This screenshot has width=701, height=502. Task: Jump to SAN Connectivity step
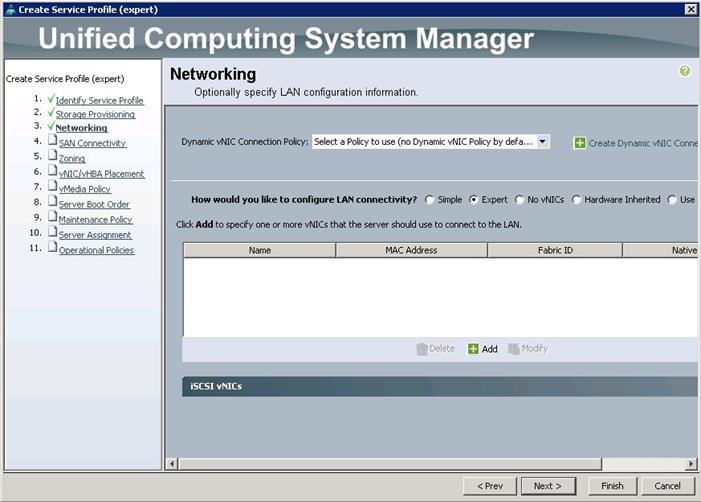click(x=93, y=143)
